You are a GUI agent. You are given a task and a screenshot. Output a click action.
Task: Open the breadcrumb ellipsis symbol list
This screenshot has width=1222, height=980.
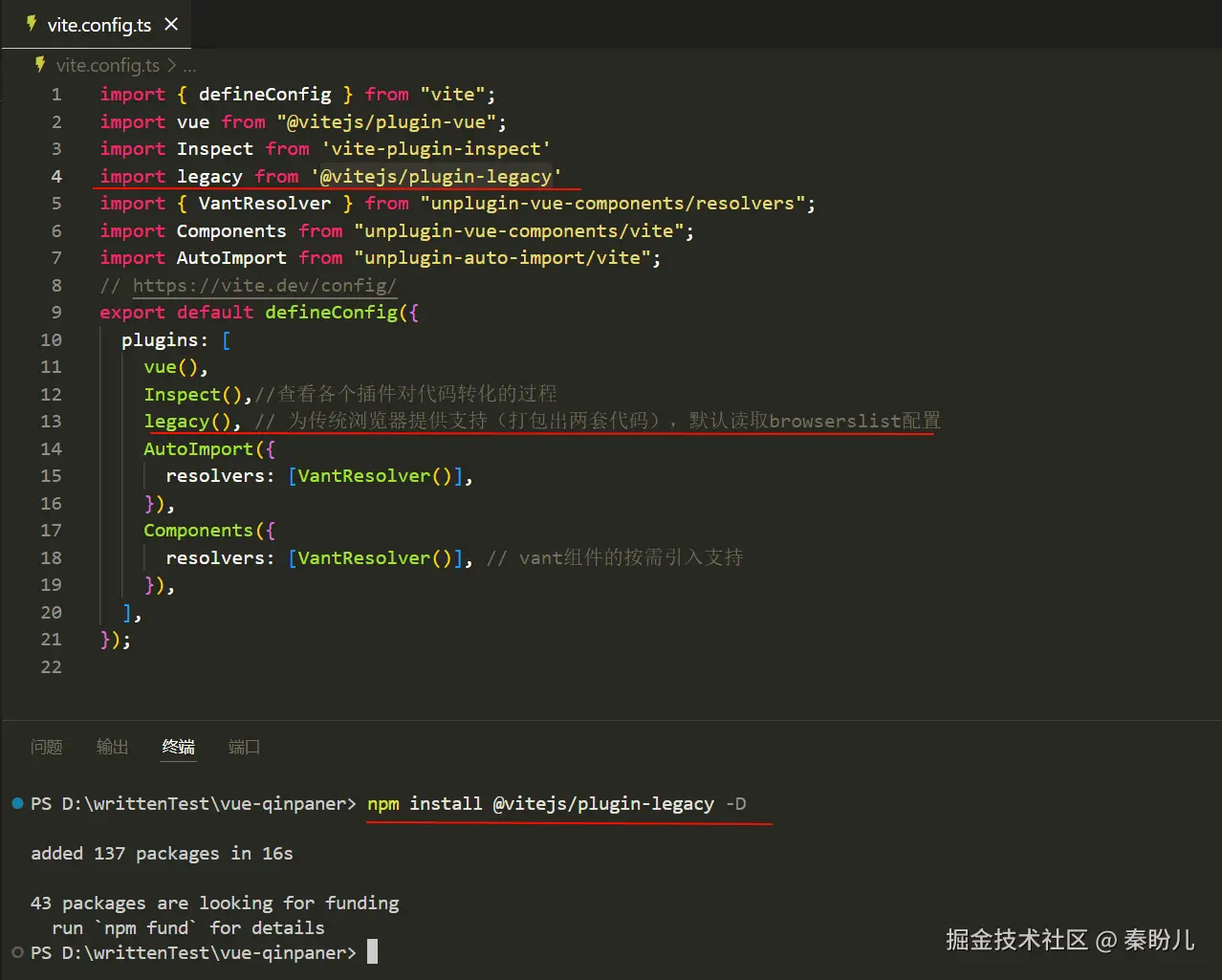[x=189, y=65]
